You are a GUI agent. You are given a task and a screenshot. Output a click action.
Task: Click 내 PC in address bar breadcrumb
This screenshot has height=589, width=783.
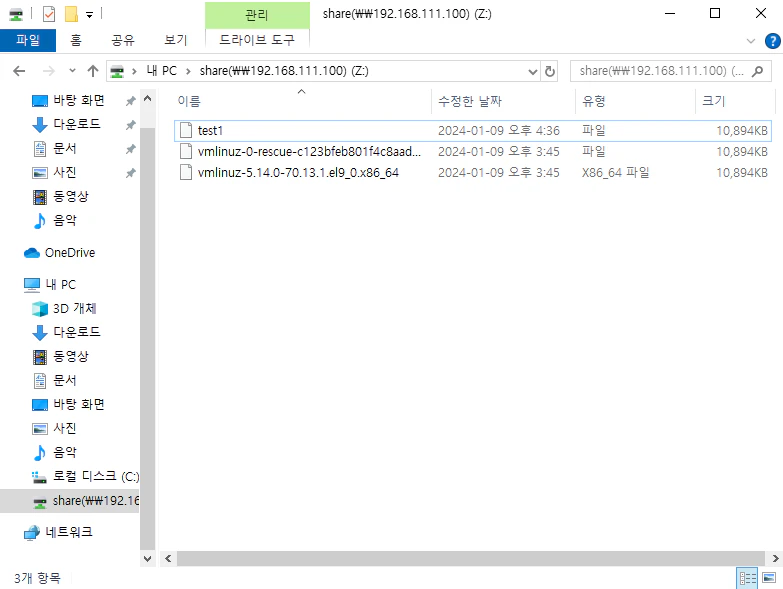coord(161,71)
